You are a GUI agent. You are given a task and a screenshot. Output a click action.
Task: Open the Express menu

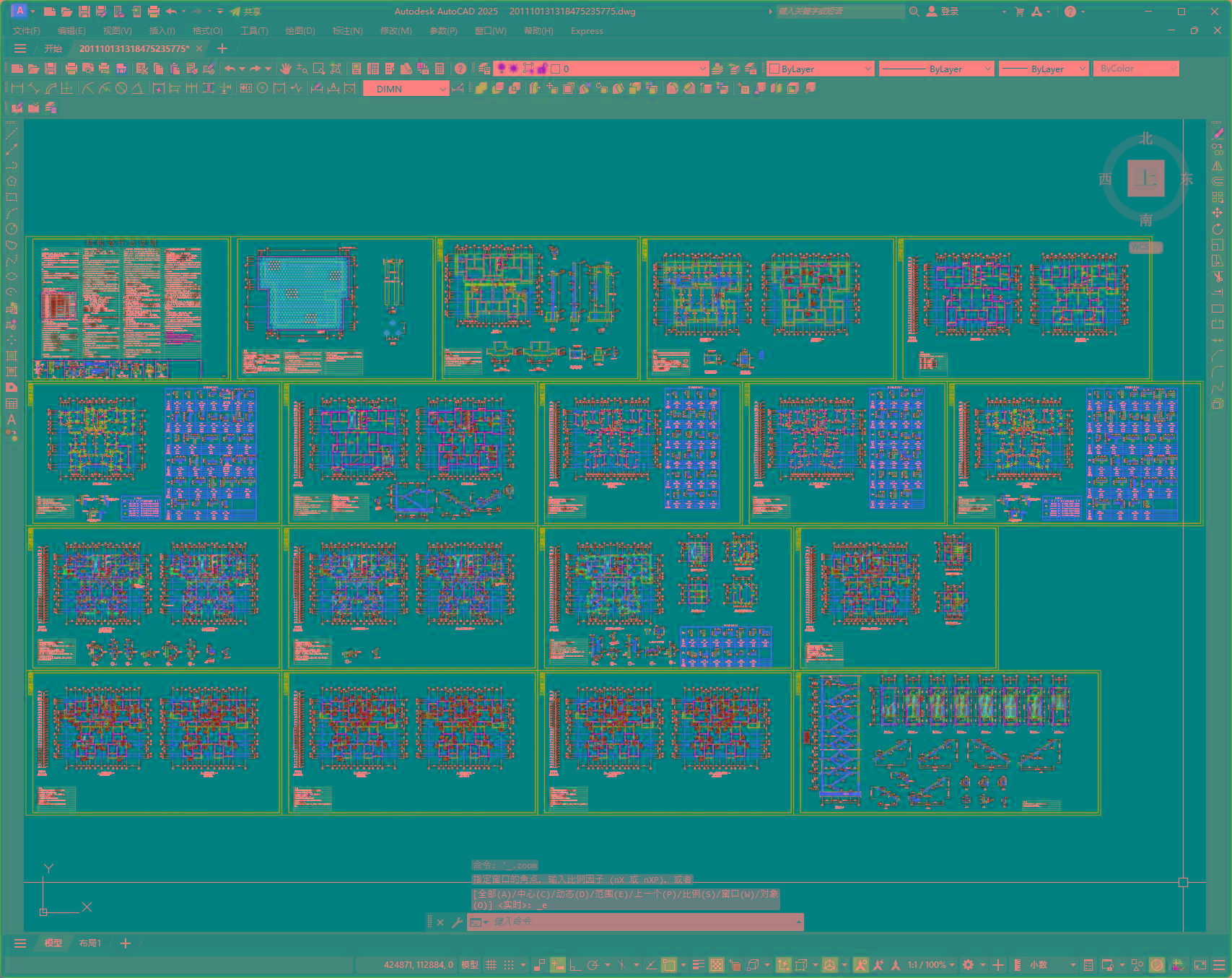[587, 31]
